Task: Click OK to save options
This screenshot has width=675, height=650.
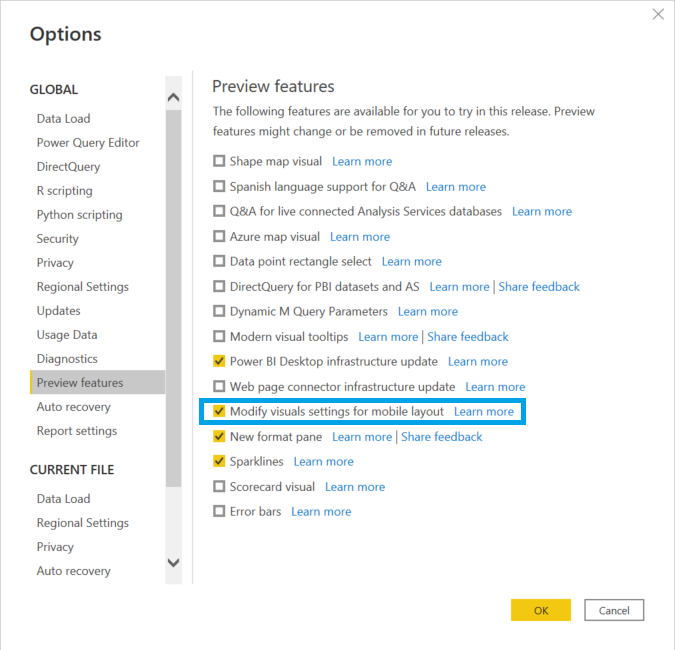Action: point(540,610)
